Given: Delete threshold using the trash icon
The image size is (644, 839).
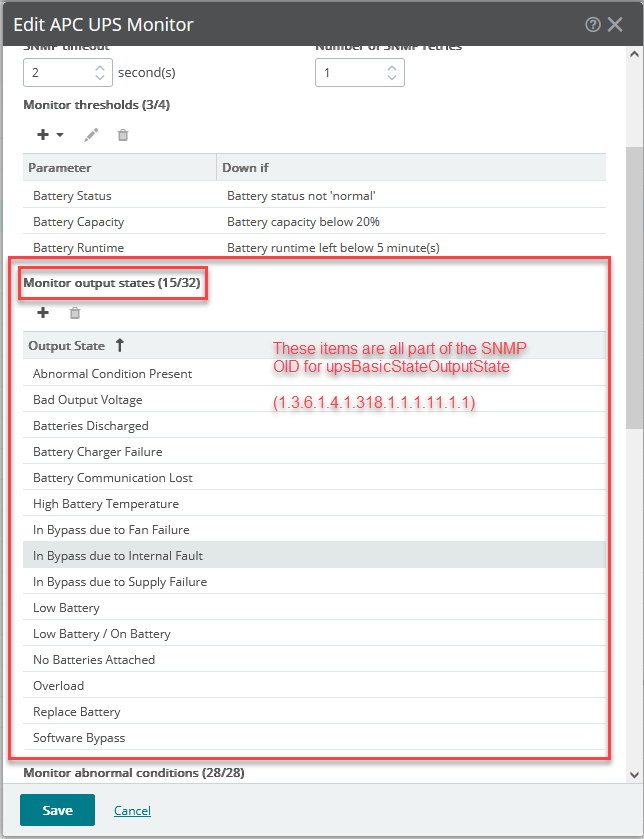Looking at the screenshot, I should [x=122, y=135].
